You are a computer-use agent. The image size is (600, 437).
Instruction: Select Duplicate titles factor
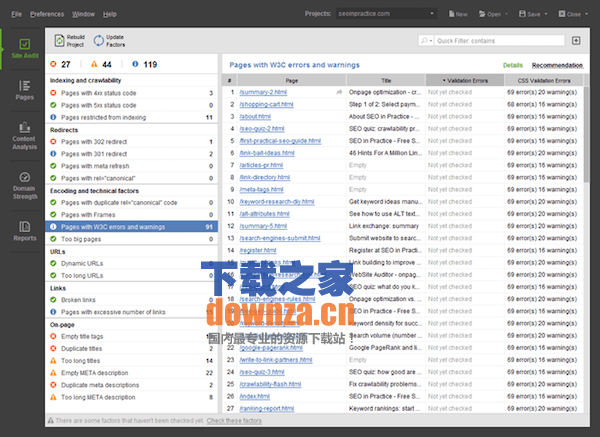pyautogui.click(x=131, y=349)
